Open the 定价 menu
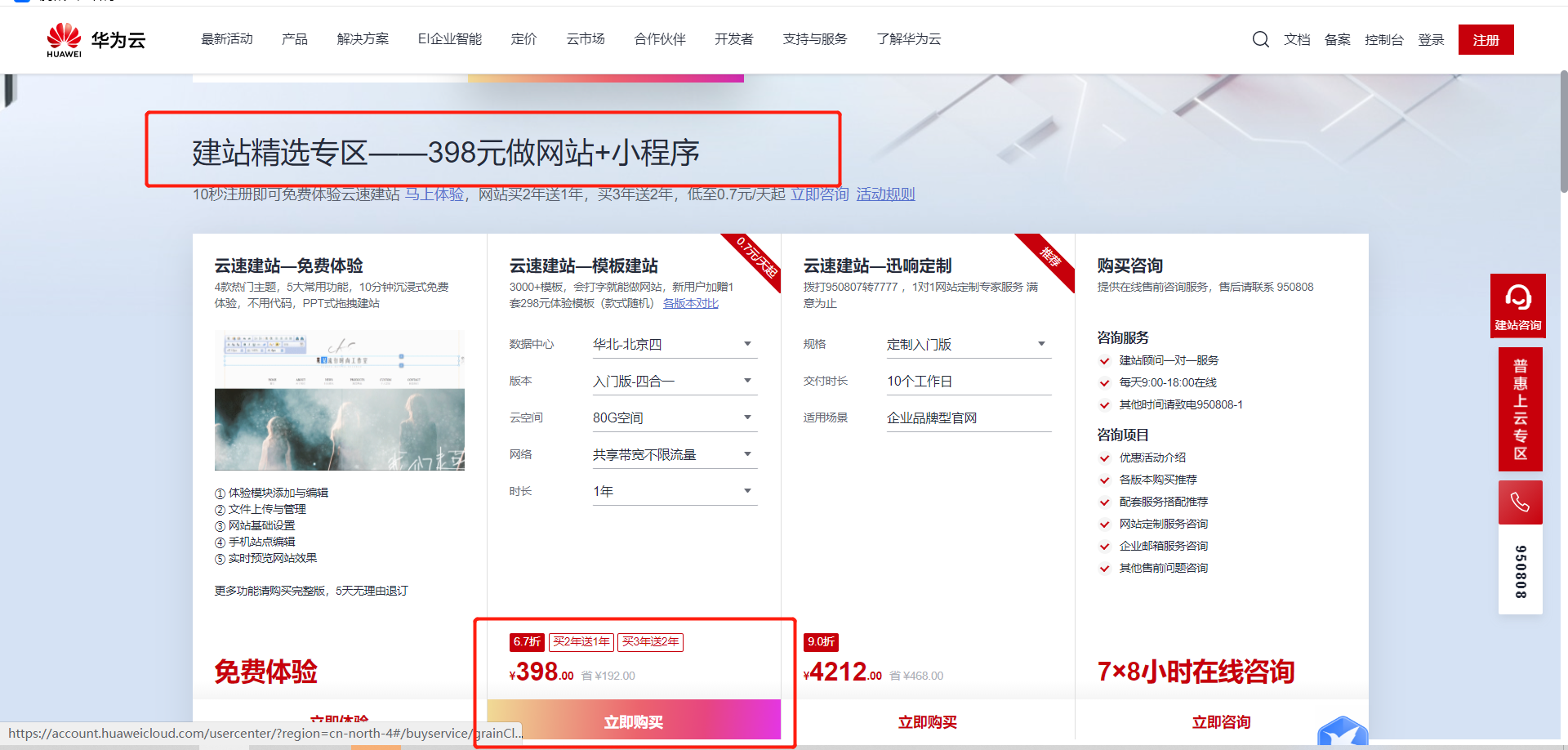The image size is (1568, 750). [x=523, y=39]
